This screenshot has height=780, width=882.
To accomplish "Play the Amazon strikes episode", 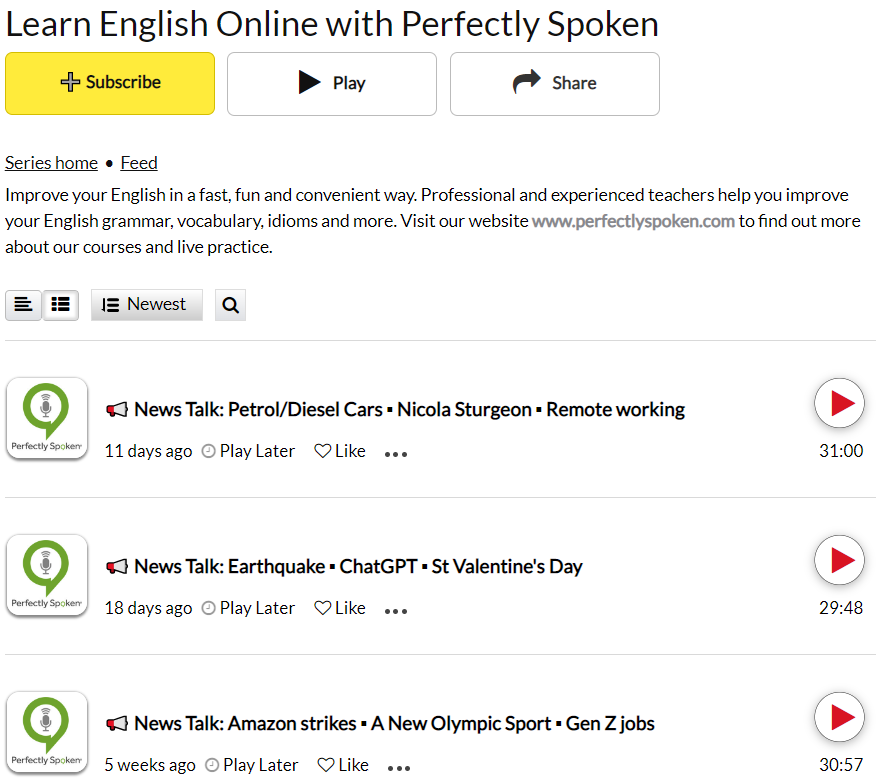I will pyautogui.click(x=839, y=717).
